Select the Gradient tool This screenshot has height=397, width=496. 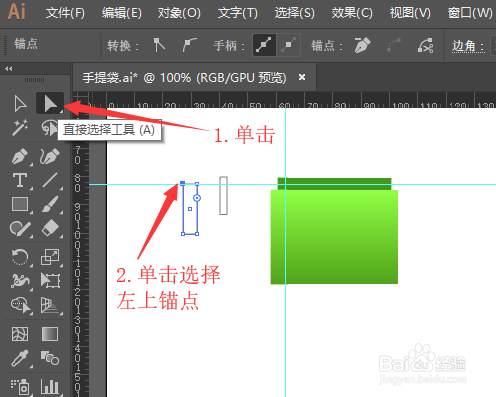(50, 334)
